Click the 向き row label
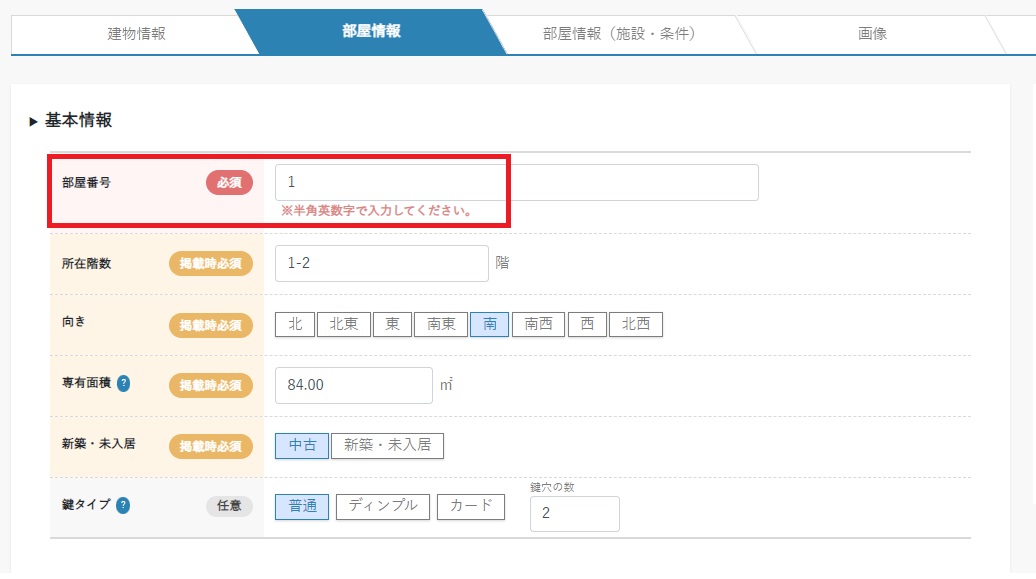1036x579 pixels. pyautogui.click(x=74, y=322)
